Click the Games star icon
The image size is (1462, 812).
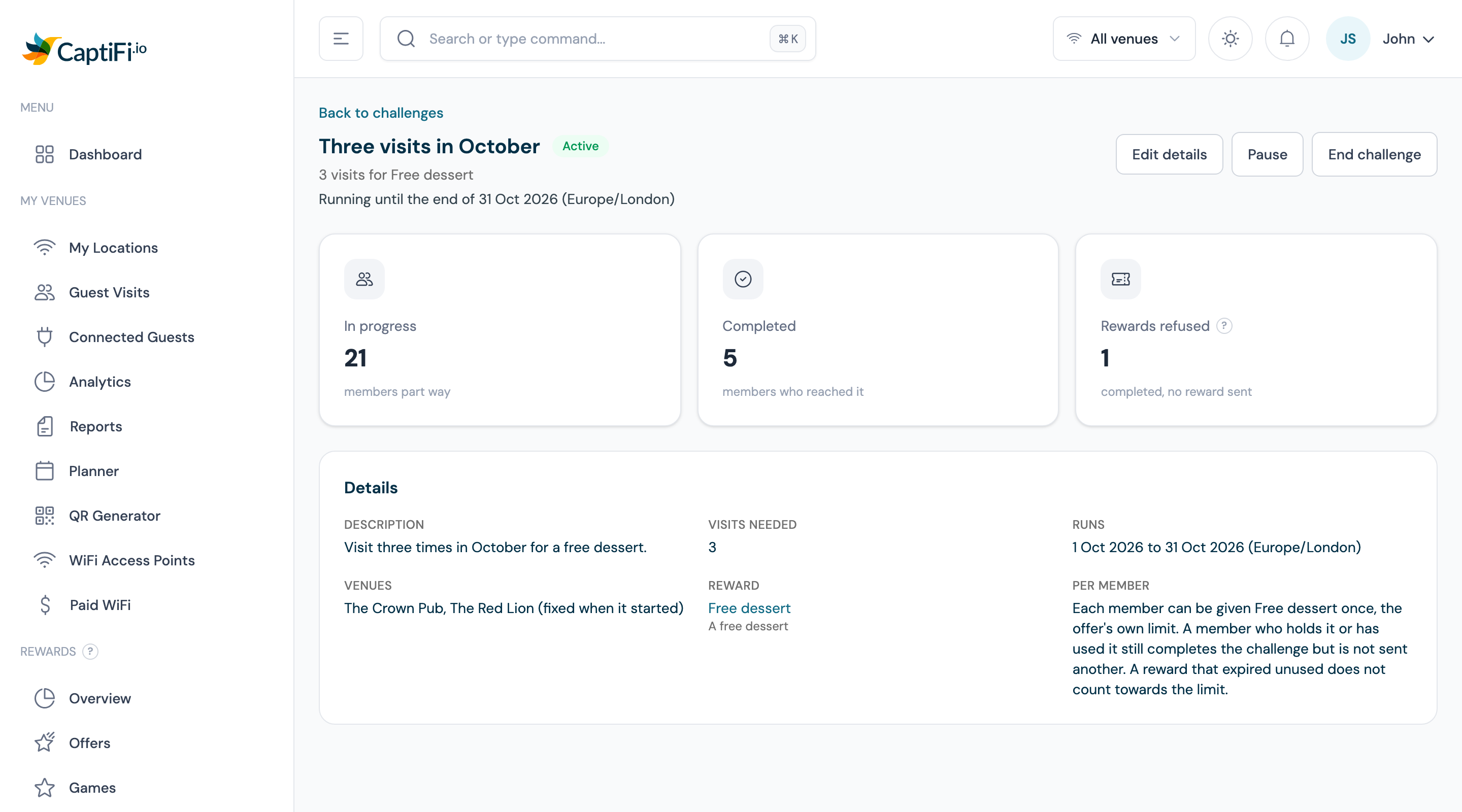coord(44,788)
